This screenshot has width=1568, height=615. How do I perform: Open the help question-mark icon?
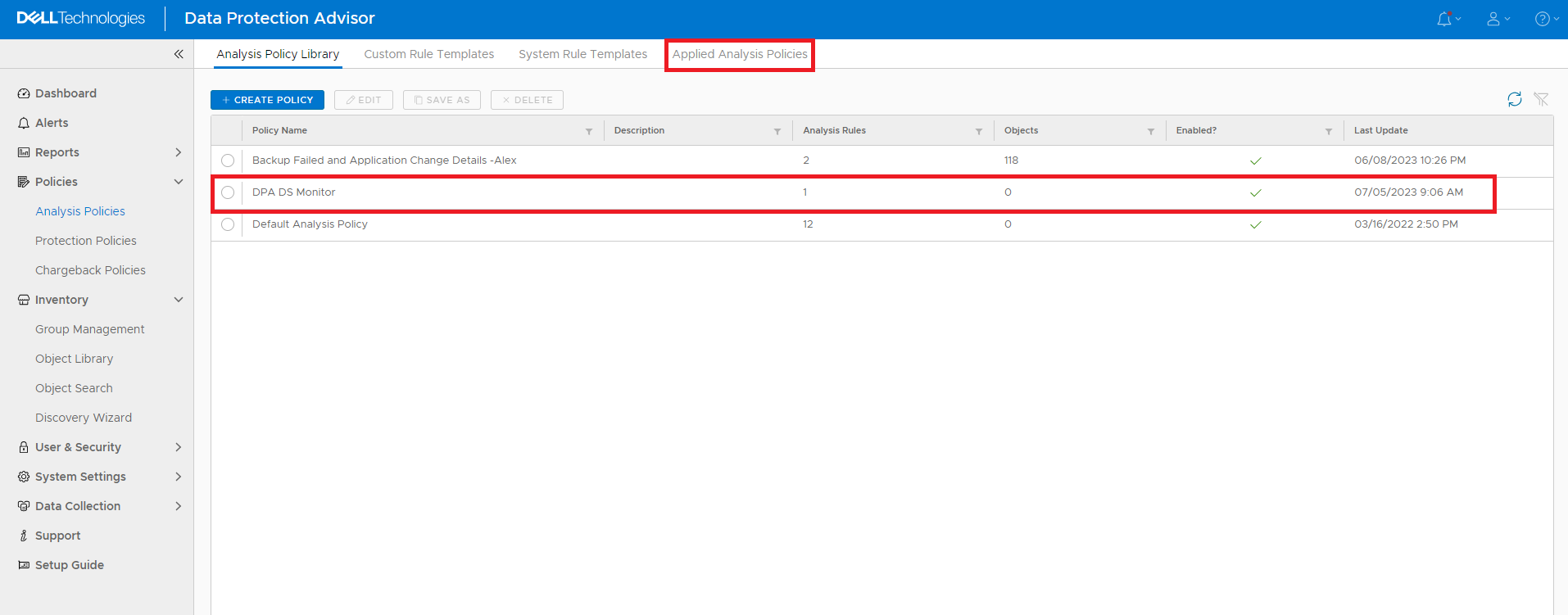click(1543, 19)
